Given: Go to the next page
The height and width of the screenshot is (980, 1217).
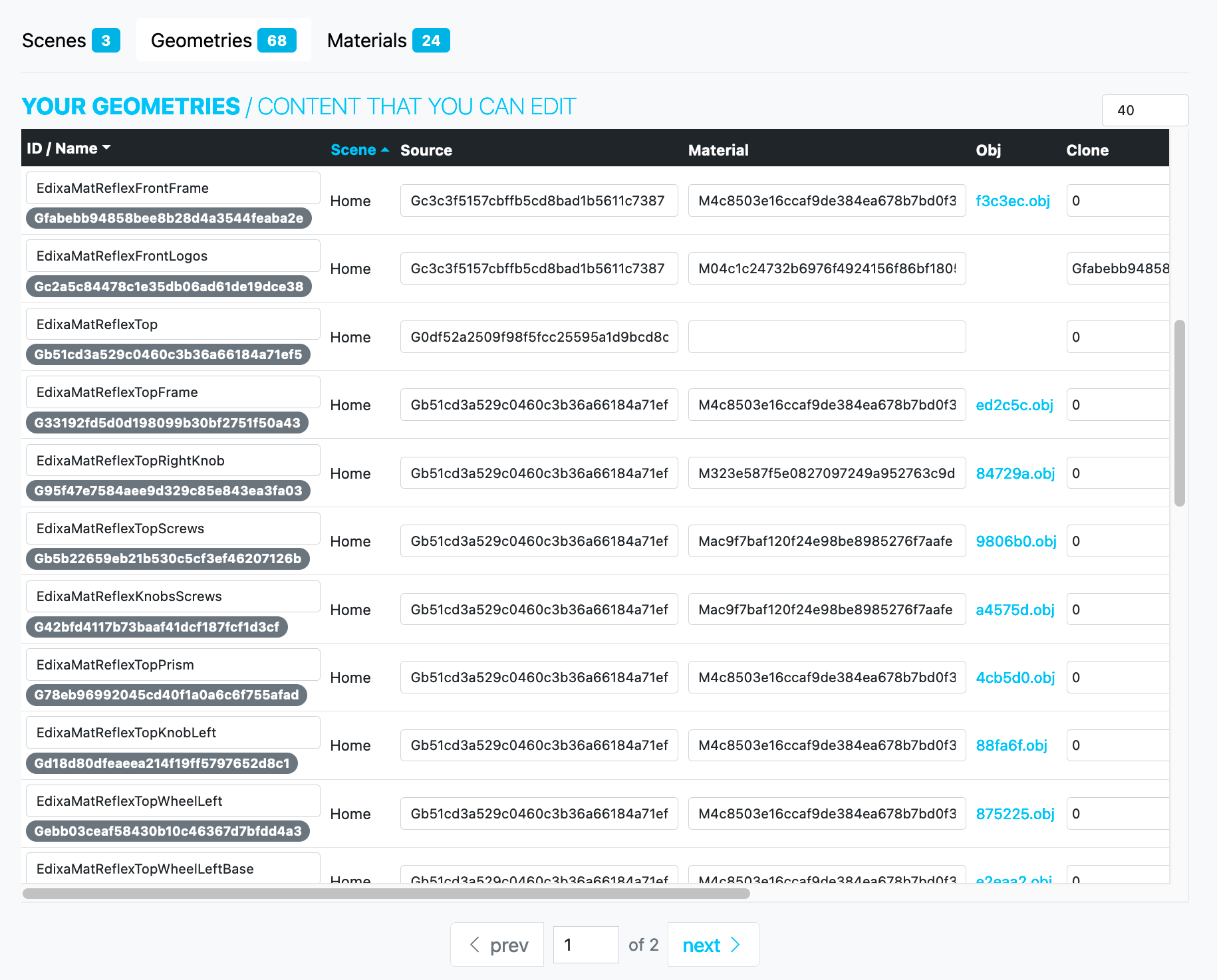Looking at the screenshot, I should click(x=712, y=945).
